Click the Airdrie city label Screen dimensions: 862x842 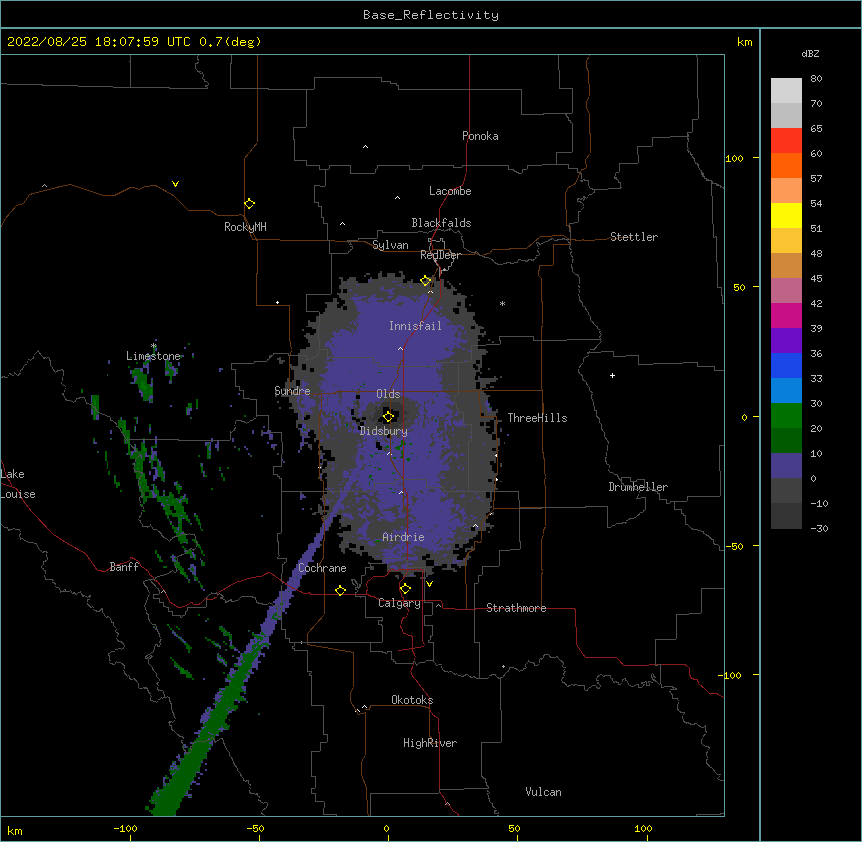click(x=403, y=537)
